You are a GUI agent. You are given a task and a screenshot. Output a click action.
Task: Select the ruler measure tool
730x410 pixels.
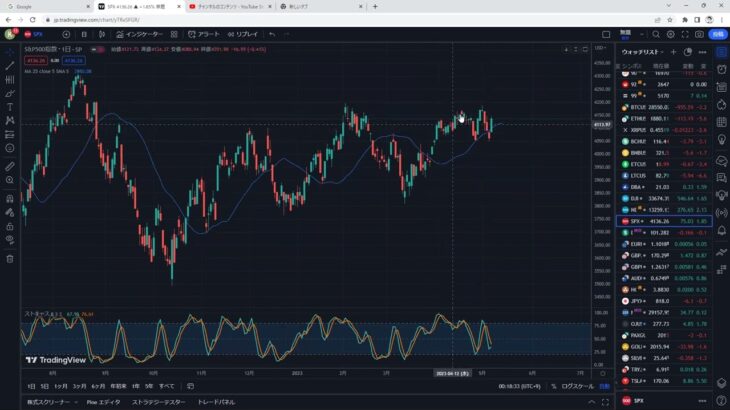point(10,166)
